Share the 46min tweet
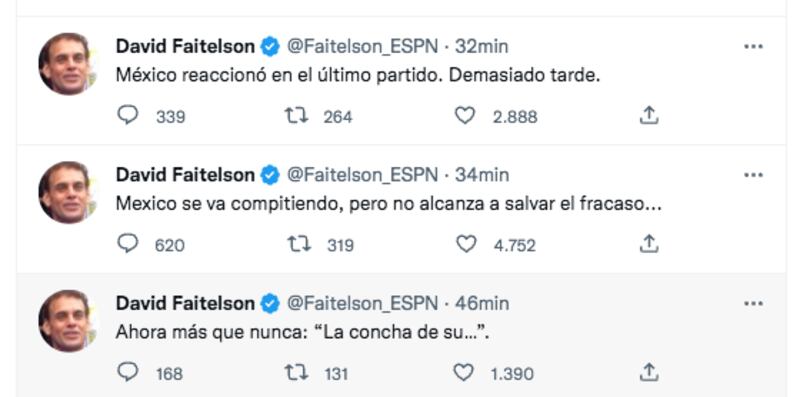800x397 pixels. (648, 372)
